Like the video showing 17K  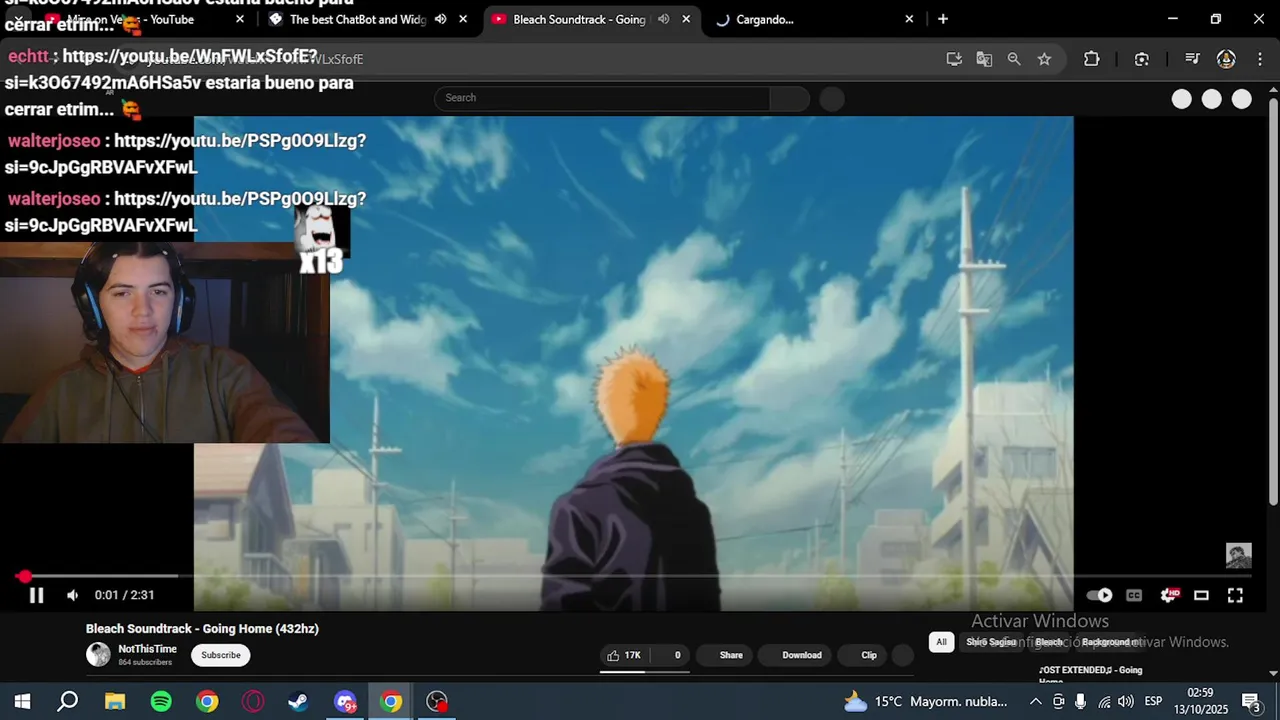[623, 655]
